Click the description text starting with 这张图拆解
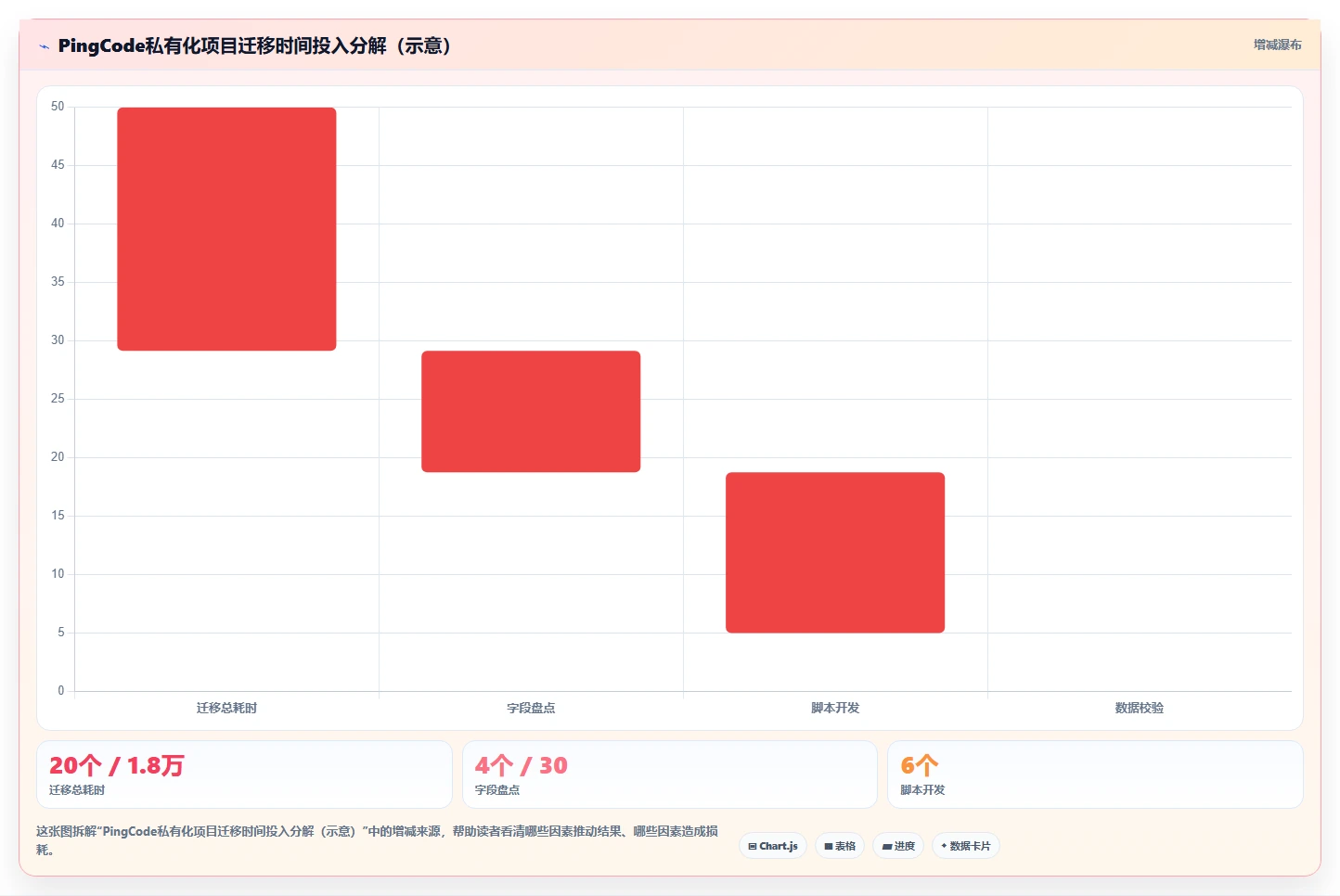1340x896 pixels. point(377,840)
